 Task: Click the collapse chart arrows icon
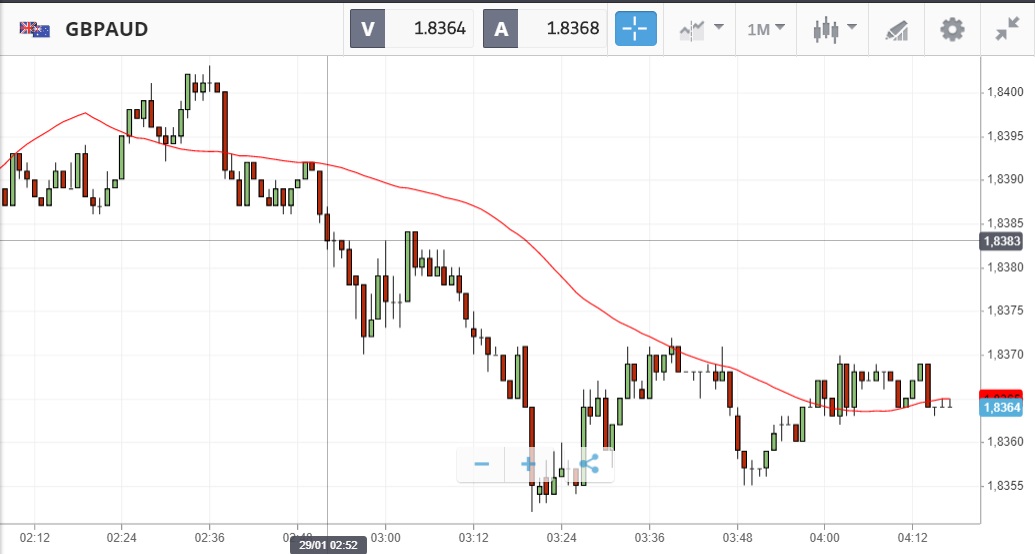pos(1006,29)
